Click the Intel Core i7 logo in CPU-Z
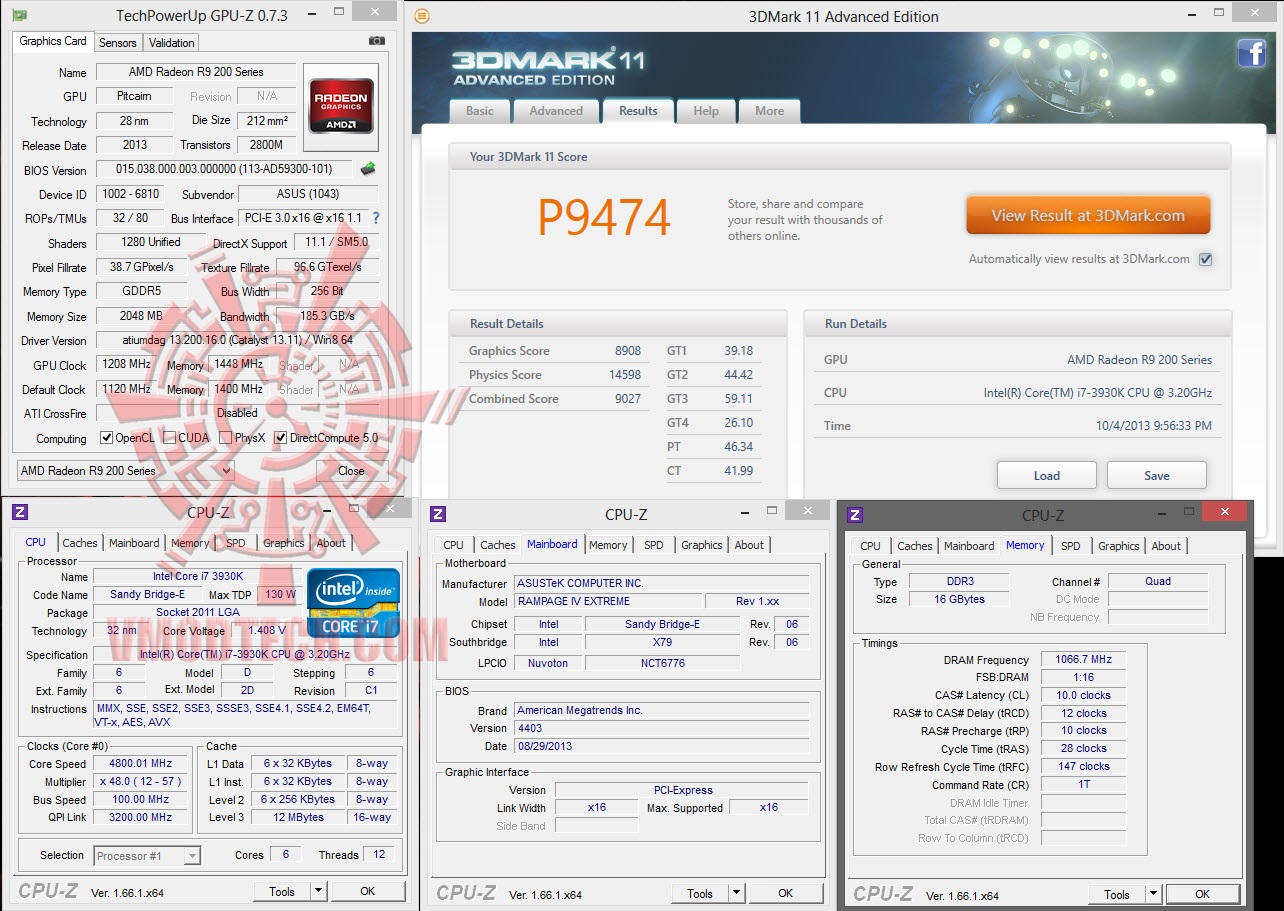 (353, 603)
